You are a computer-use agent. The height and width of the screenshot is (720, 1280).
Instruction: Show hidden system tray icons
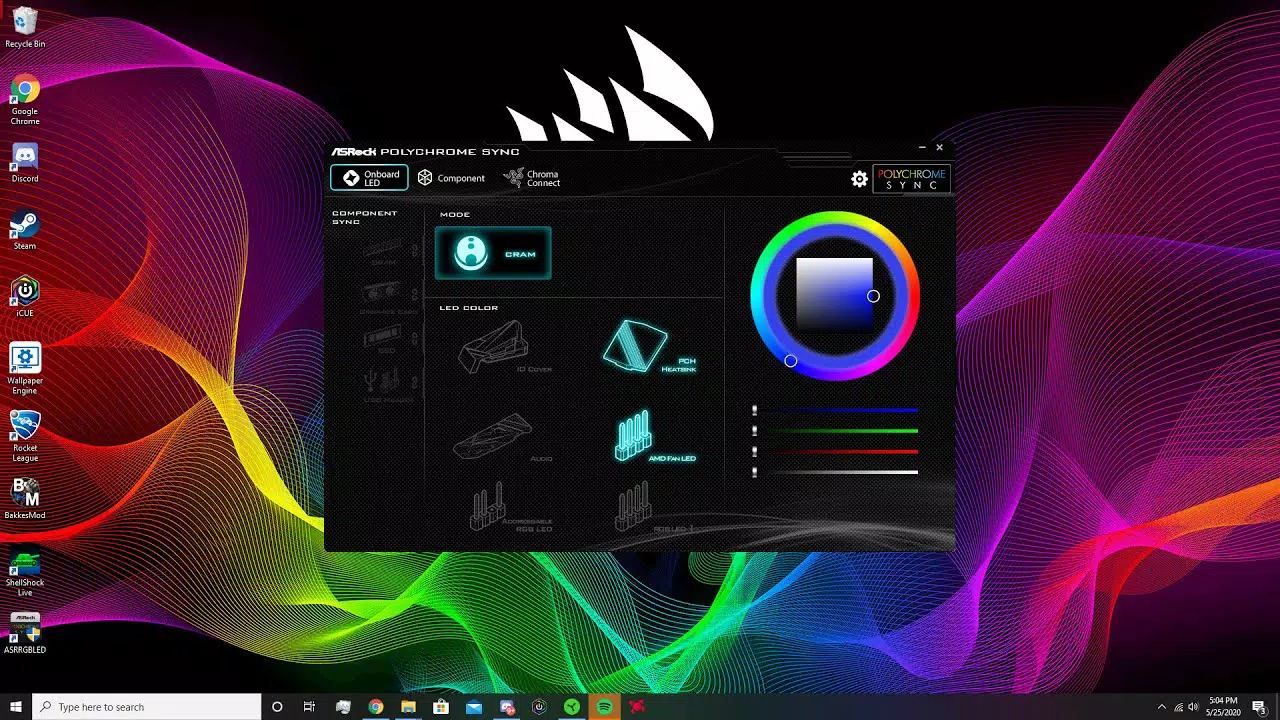coord(1161,707)
